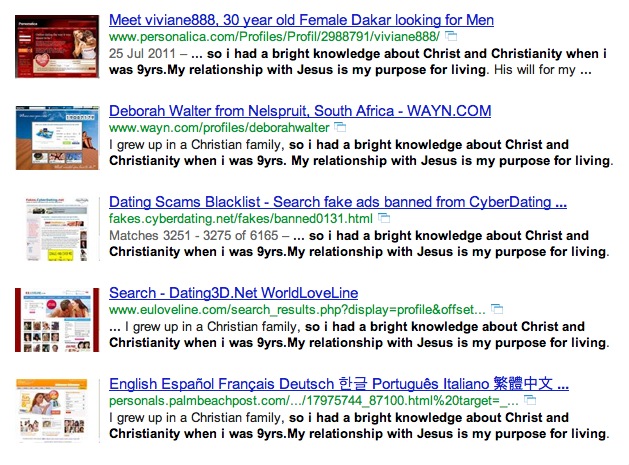Click the green personals.palmbeachpost.com URL
This screenshot has height=465, width=629.
(x=314, y=401)
